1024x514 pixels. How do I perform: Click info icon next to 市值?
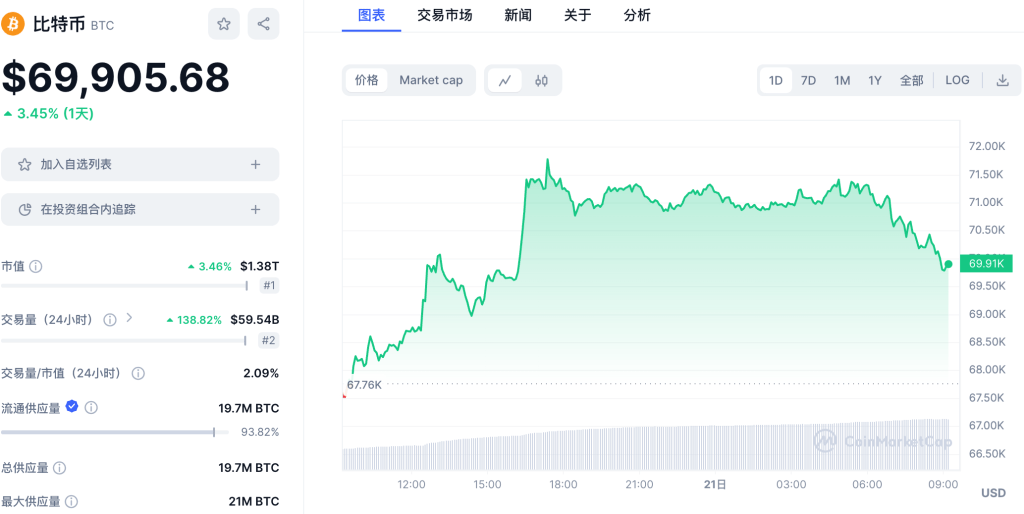(x=36, y=266)
